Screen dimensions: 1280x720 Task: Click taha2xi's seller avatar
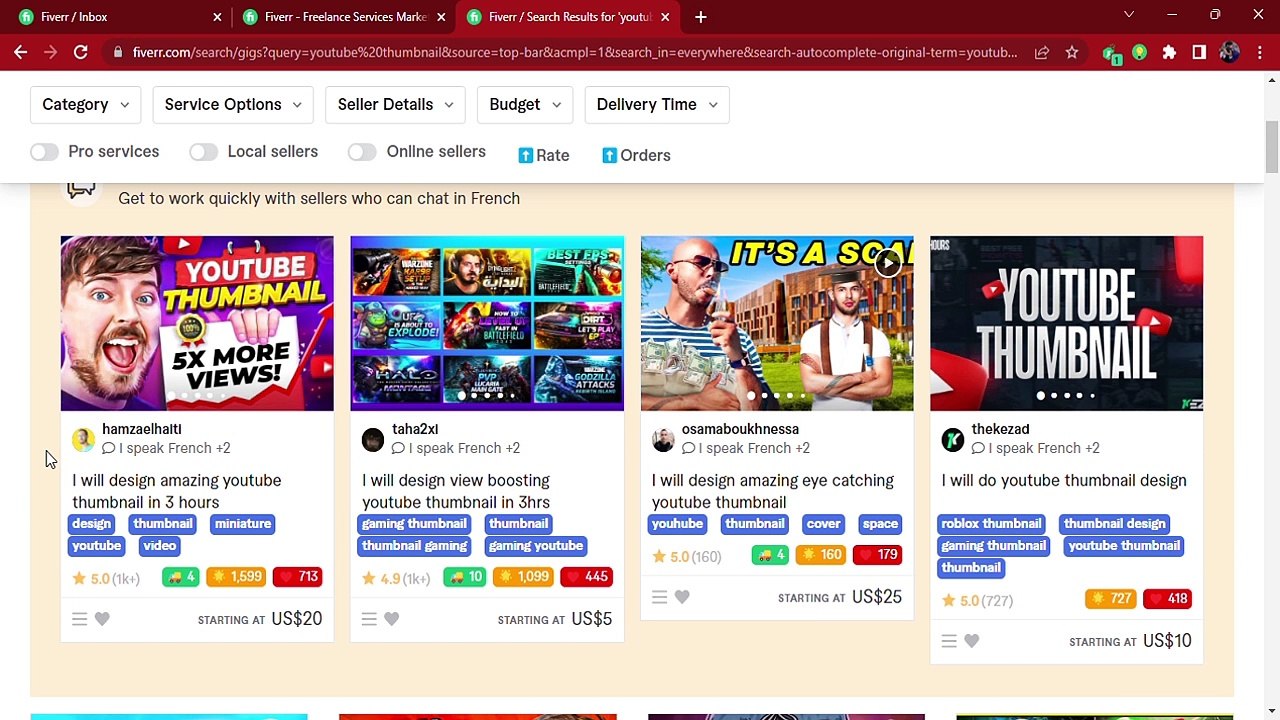(373, 439)
